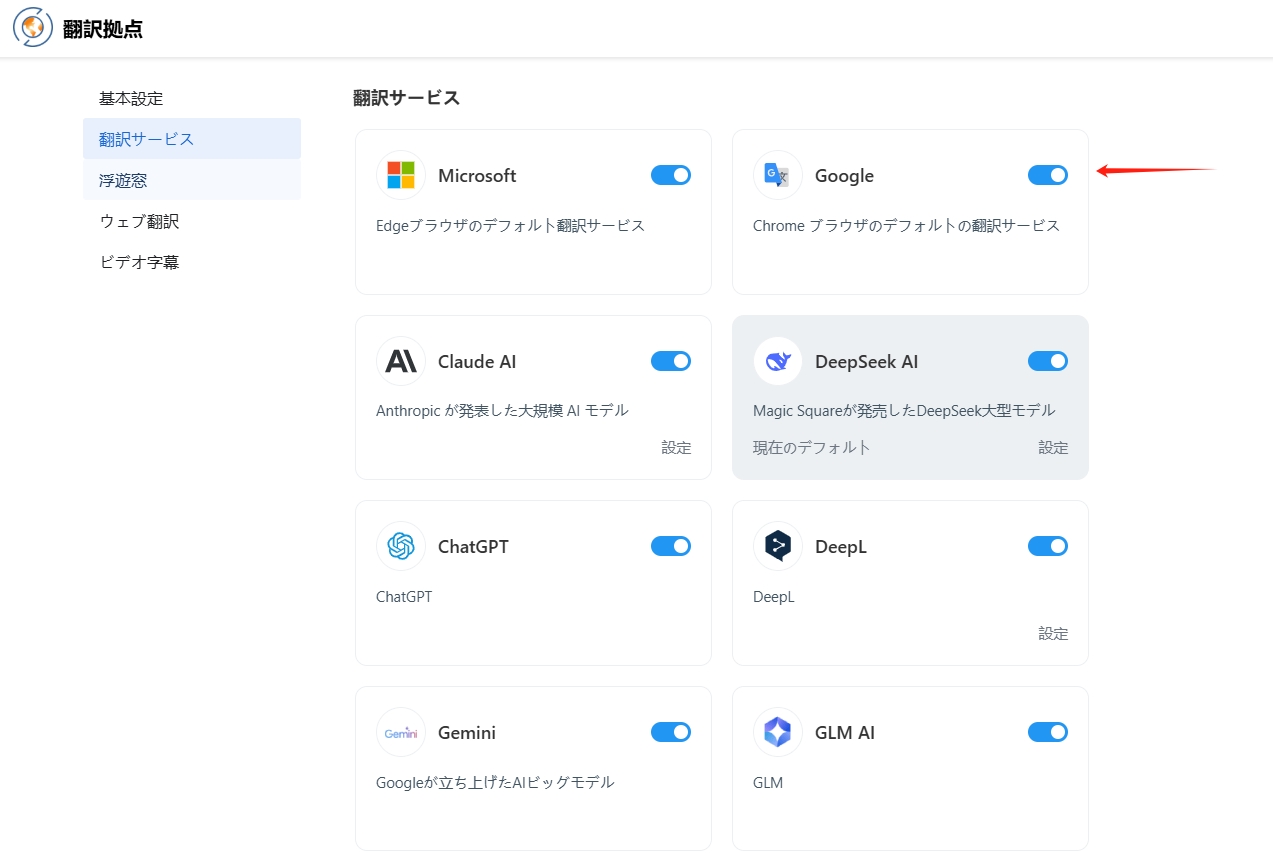
Task: Turn off the Google service toggle
Action: (1048, 175)
